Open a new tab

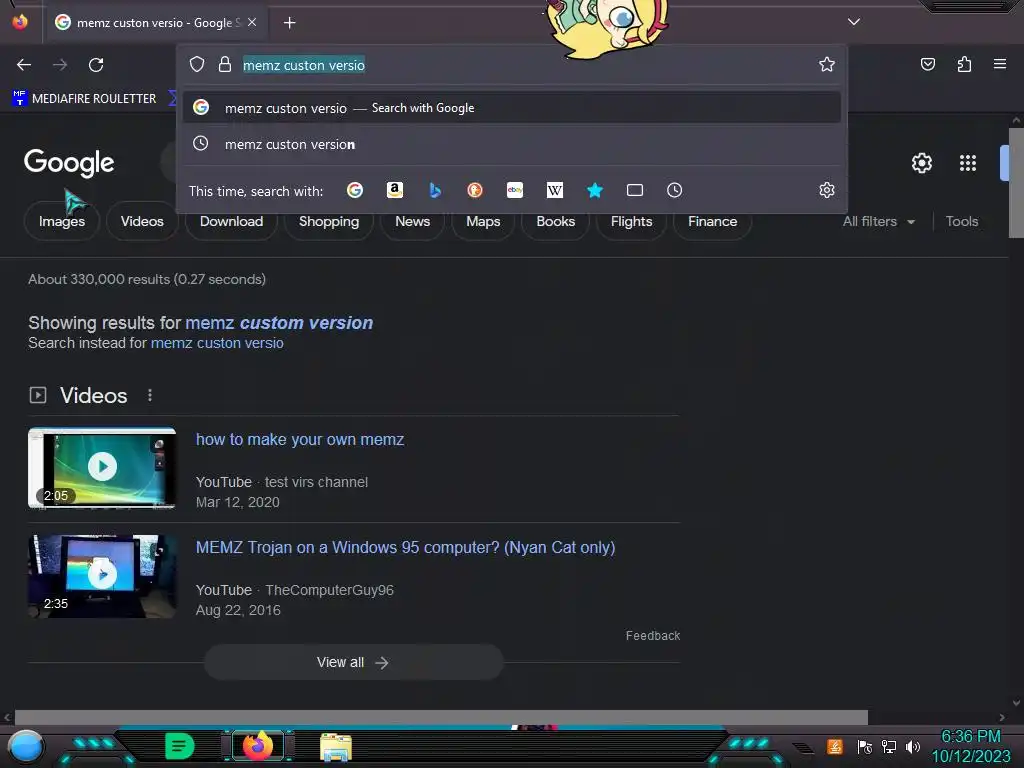(289, 23)
